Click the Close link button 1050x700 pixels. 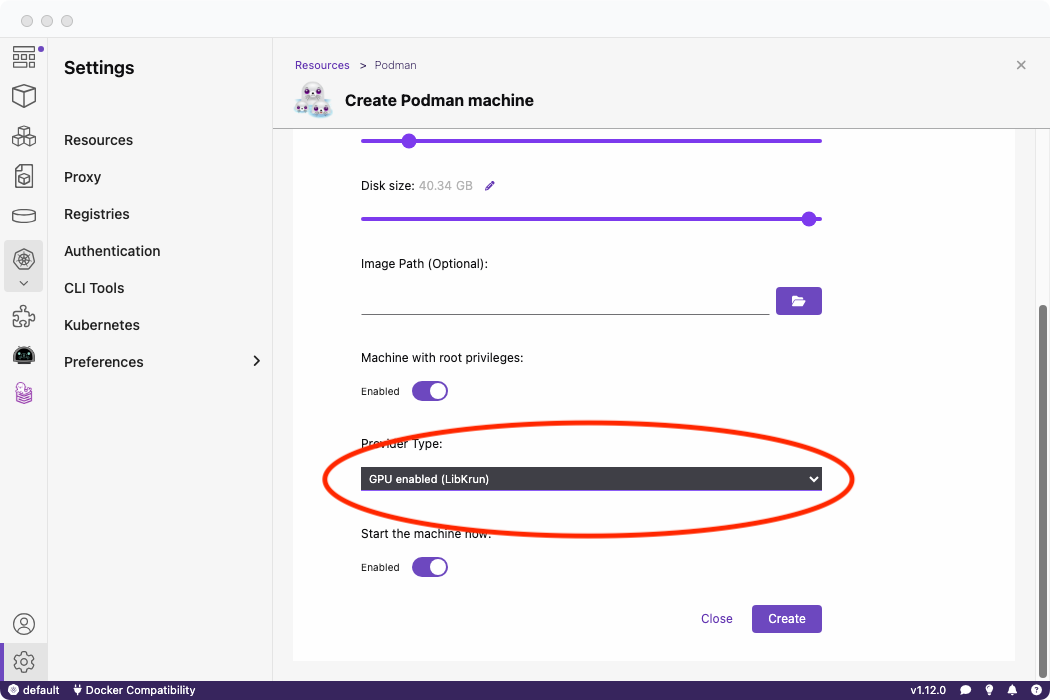717,619
